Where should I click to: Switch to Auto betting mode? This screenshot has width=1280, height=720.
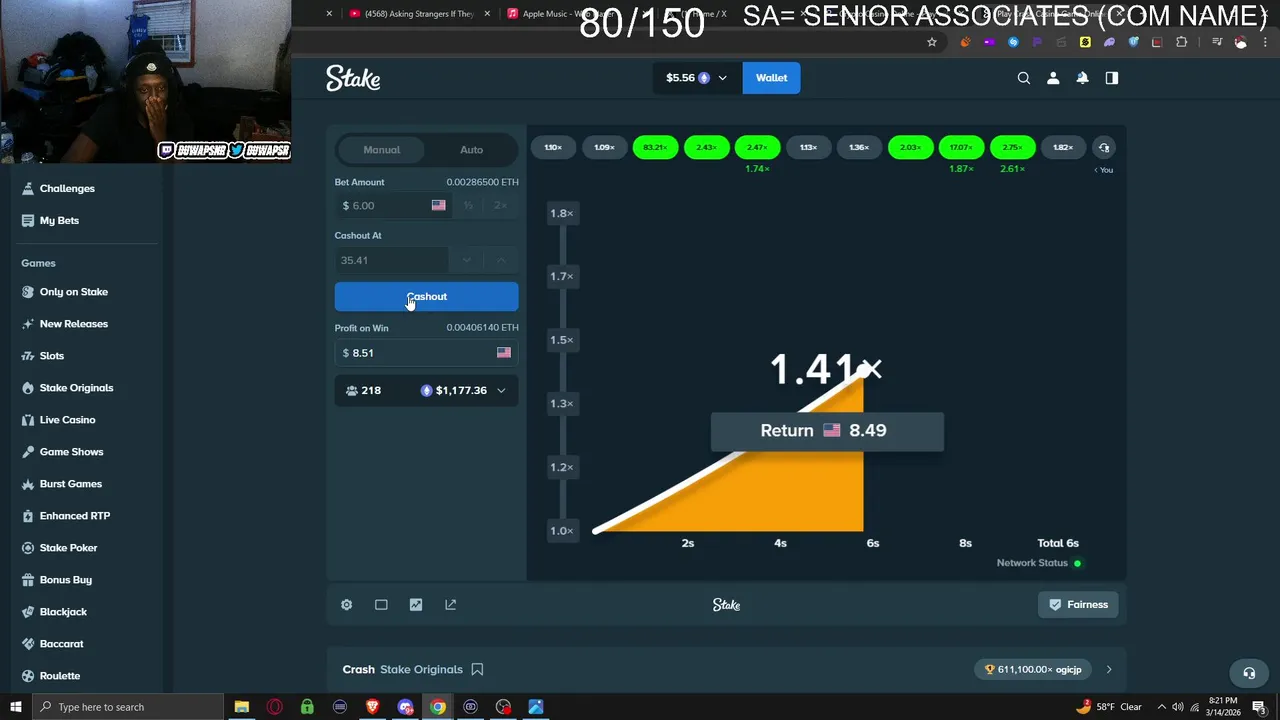coord(471,150)
